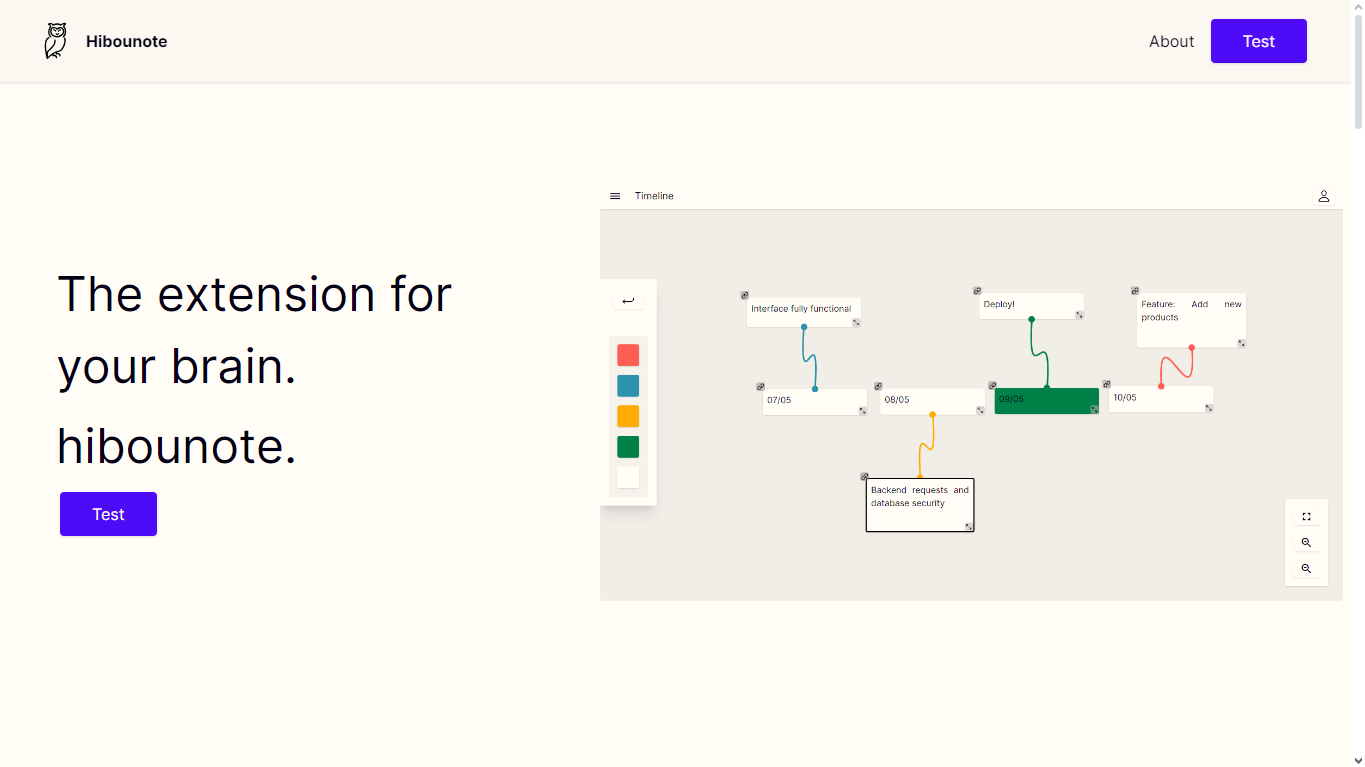This screenshot has width=1365, height=767.
Task: Click the Hibounote owl logo
Action: 56,41
